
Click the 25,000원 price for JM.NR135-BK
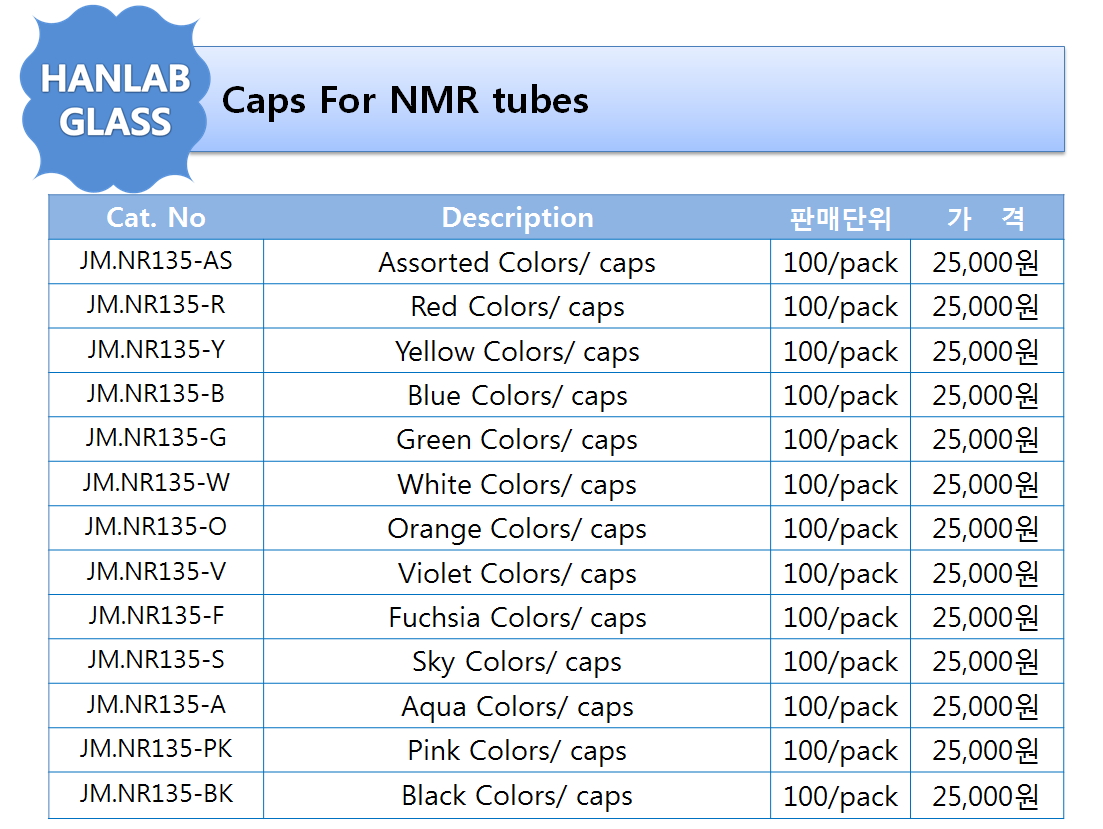click(986, 796)
